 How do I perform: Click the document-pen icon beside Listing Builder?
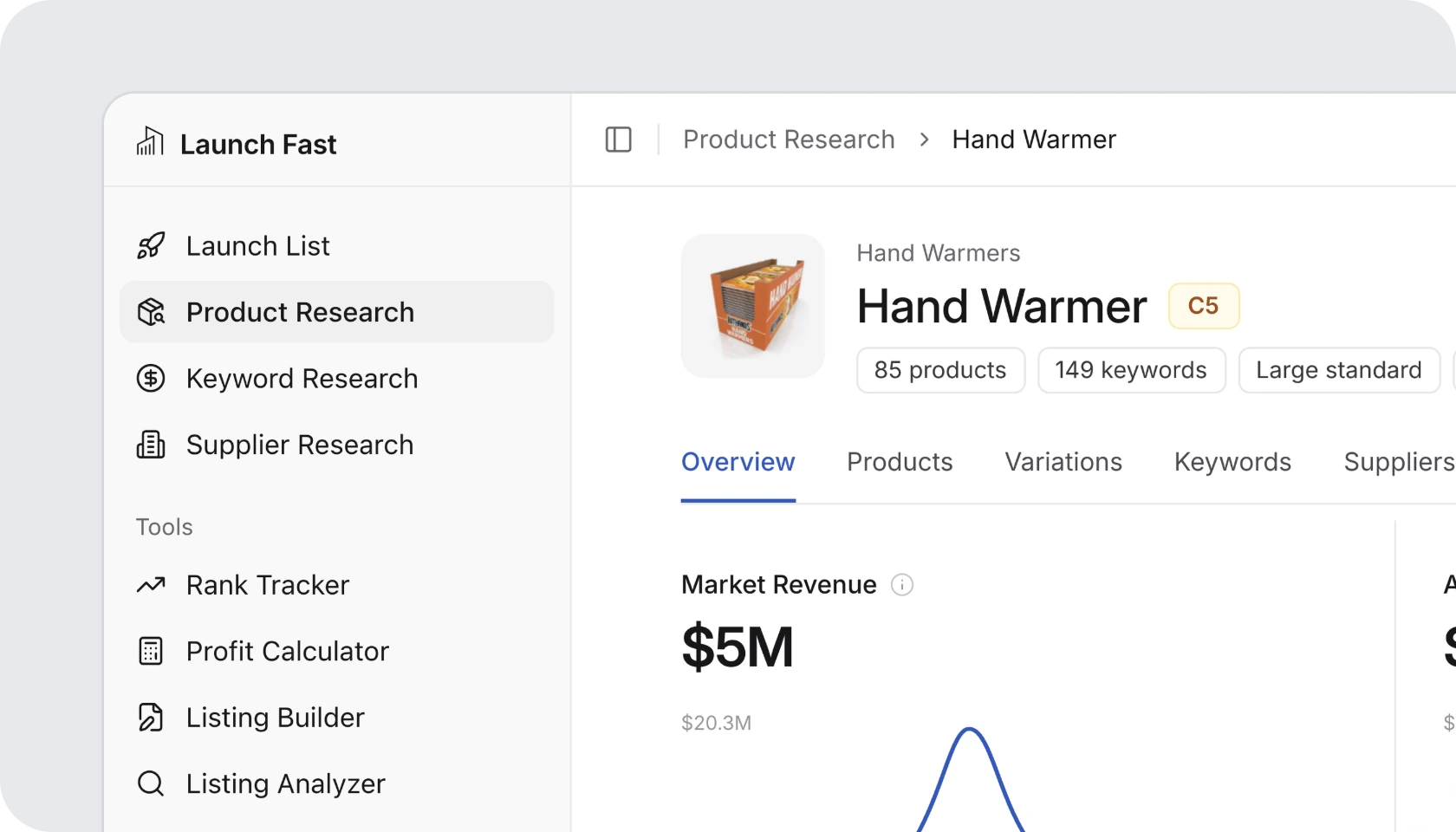point(151,718)
